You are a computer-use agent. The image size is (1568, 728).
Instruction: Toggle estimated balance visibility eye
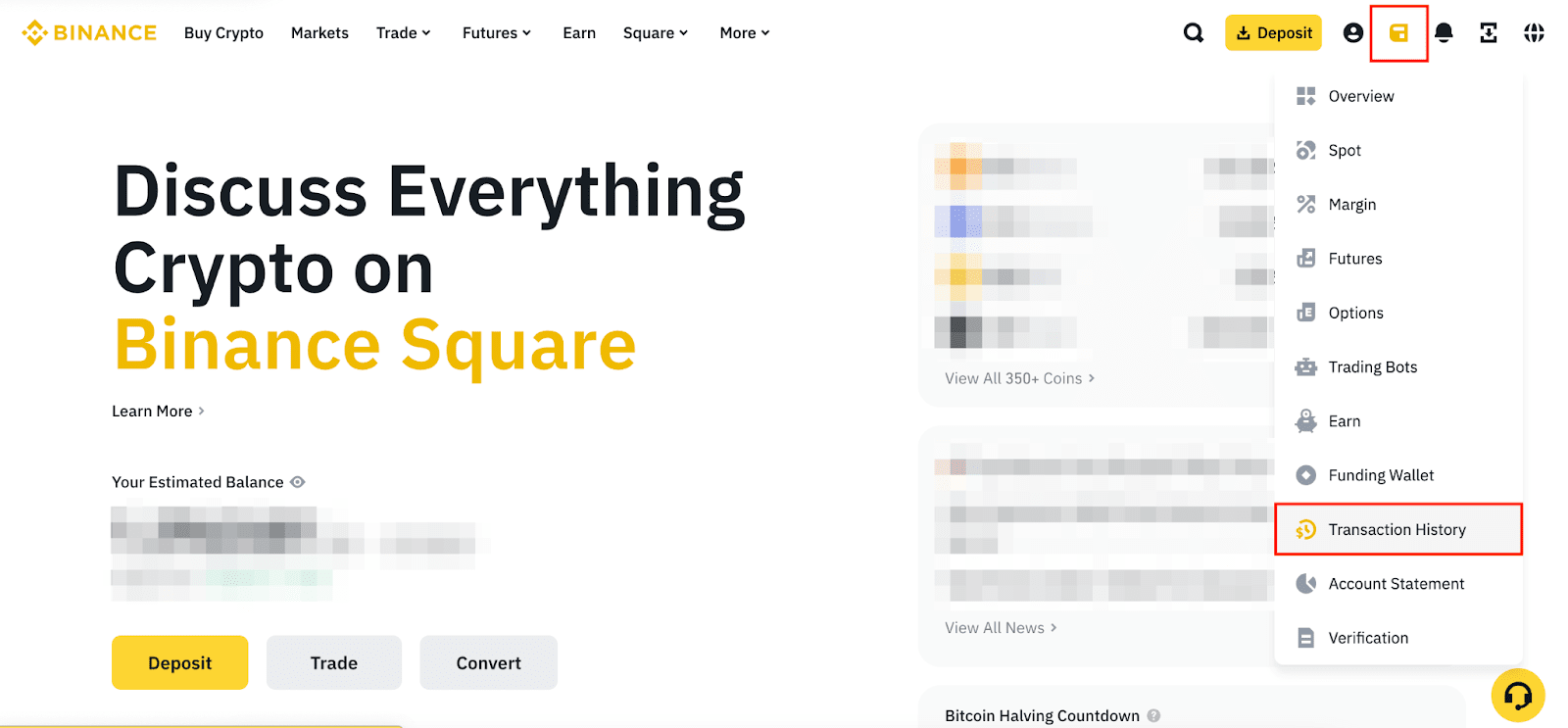[x=298, y=482]
